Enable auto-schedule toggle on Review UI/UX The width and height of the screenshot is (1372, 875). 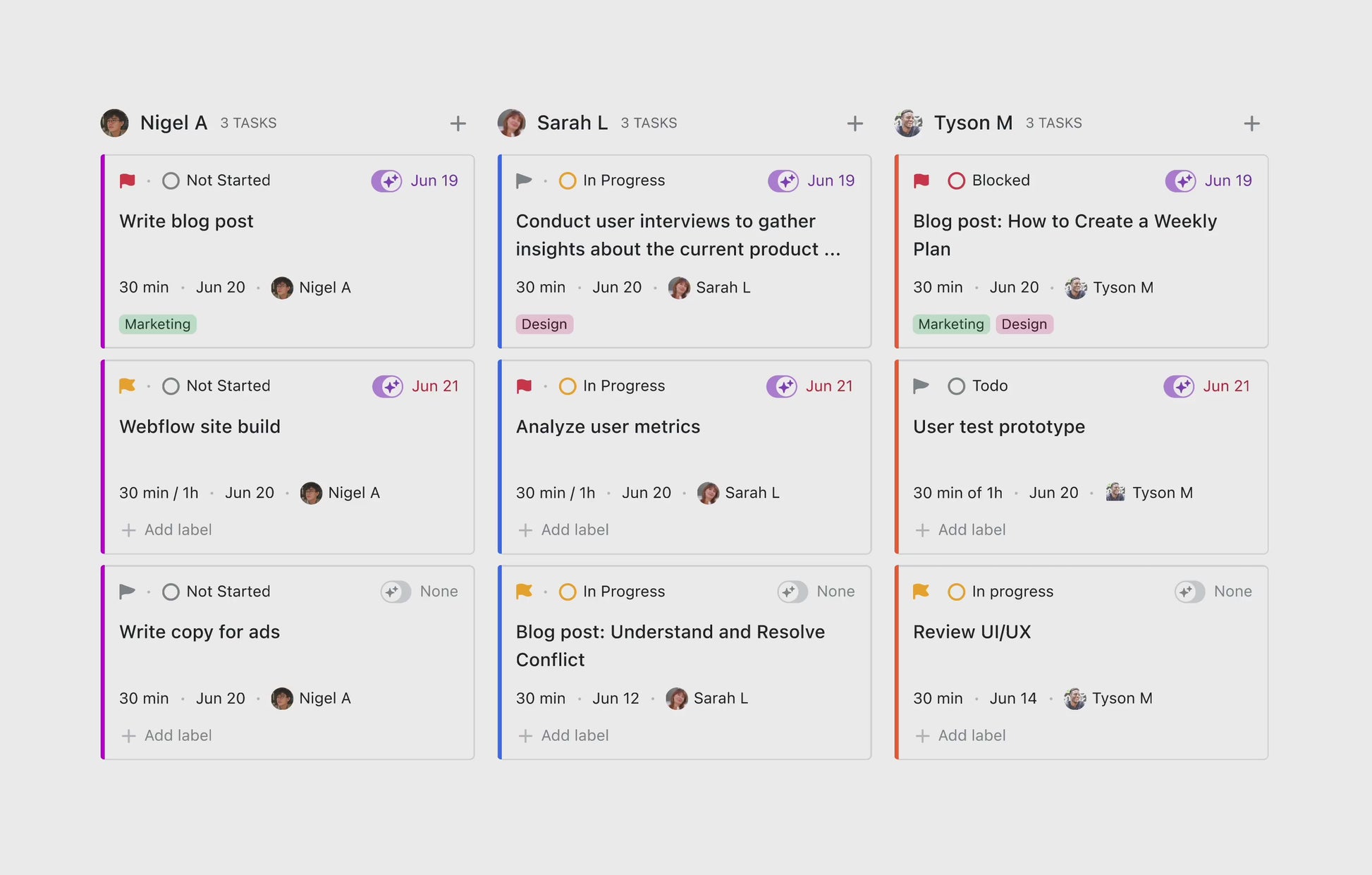(1189, 592)
